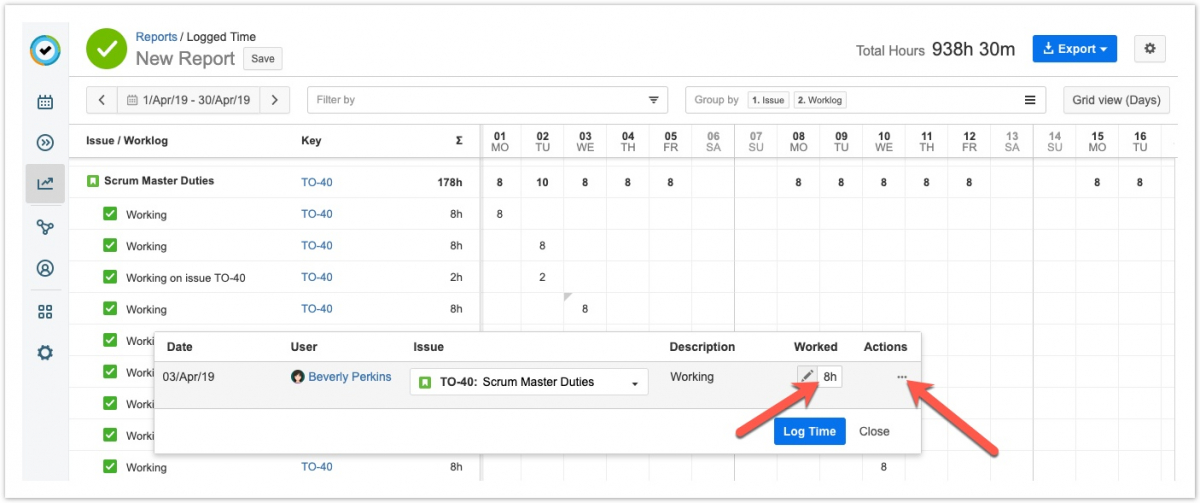
Task: Click the Filter by input field
Action: (x=480, y=100)
